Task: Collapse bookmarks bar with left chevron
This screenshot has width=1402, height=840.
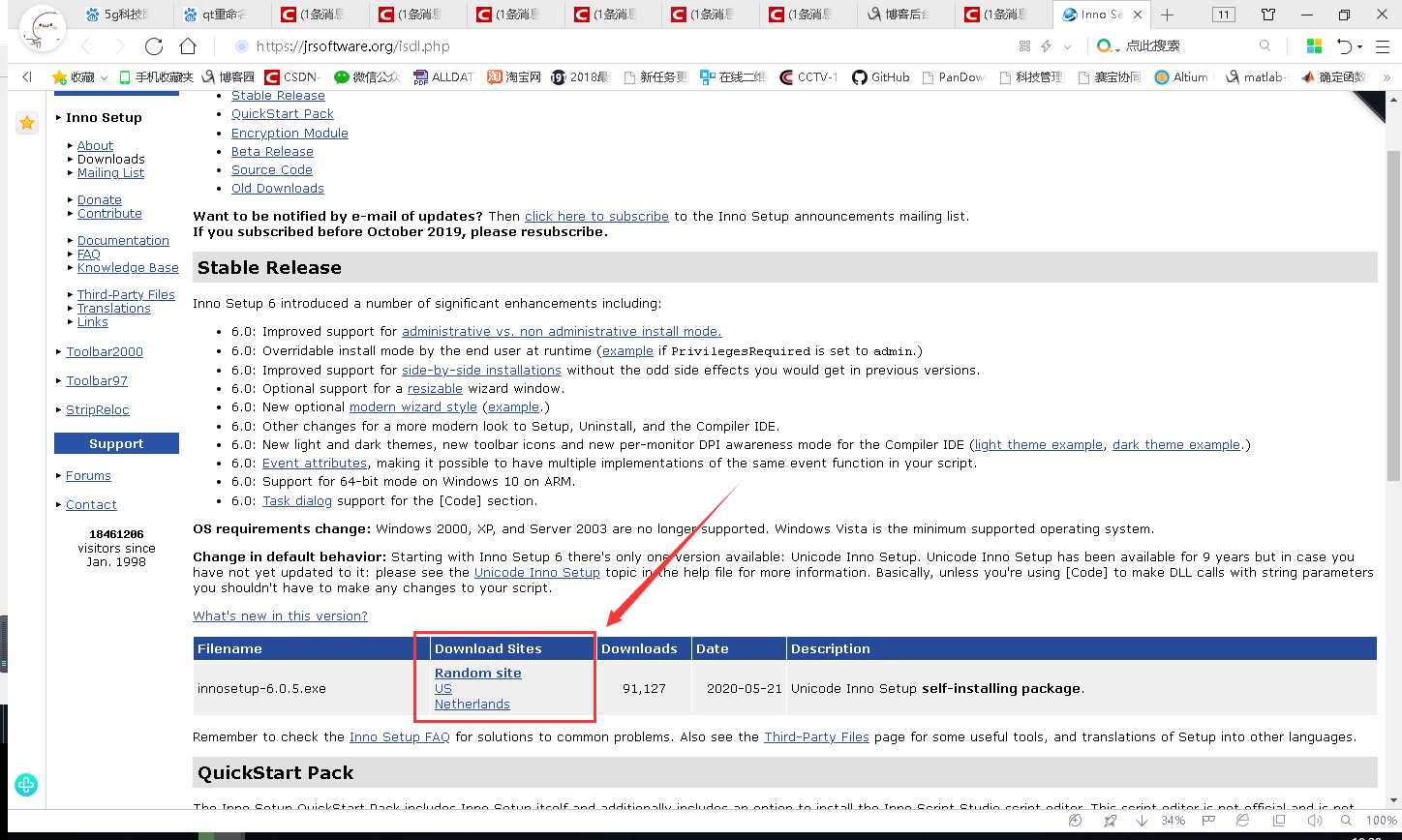Action: [x=27, y=77]
